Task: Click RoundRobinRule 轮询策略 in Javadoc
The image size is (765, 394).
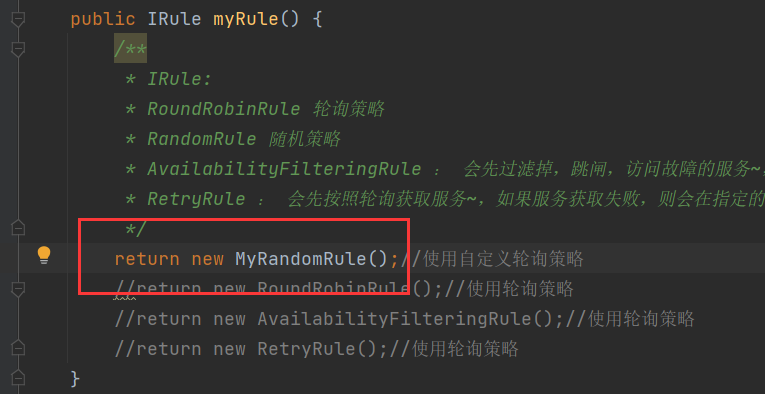Action: pyautogui.click(x=266, y=109)
